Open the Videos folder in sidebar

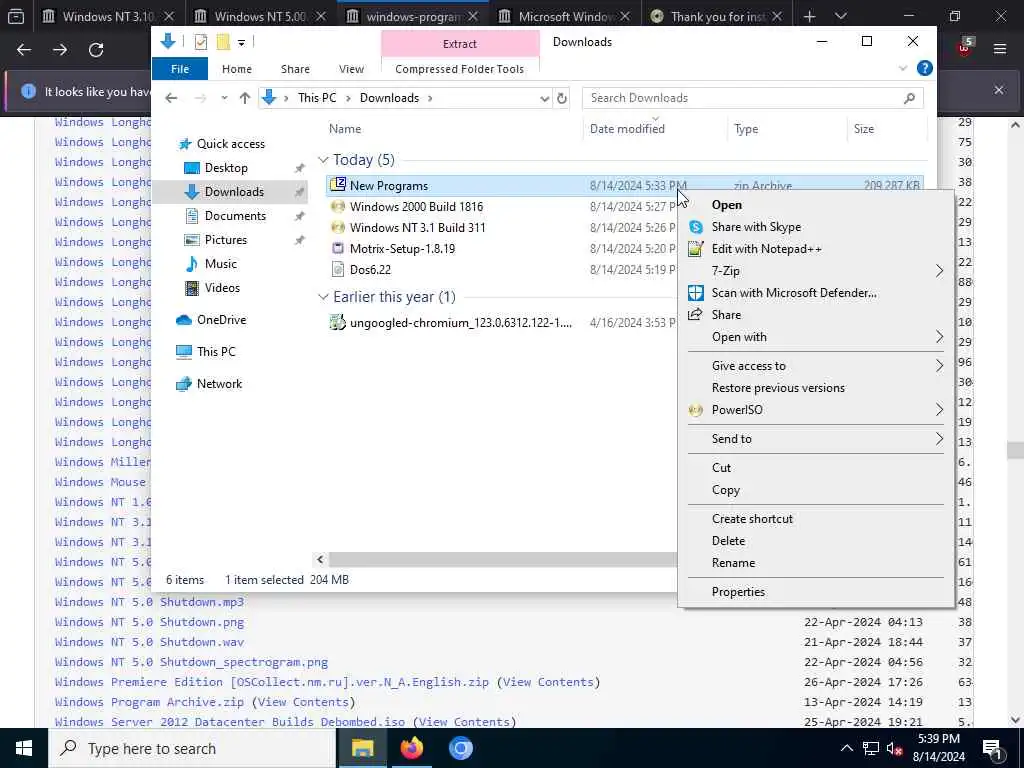pyautogui.click(x=222, y=288)
